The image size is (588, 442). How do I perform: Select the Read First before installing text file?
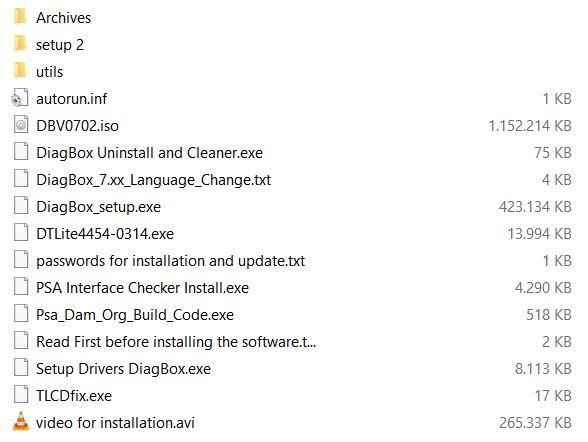176,342
